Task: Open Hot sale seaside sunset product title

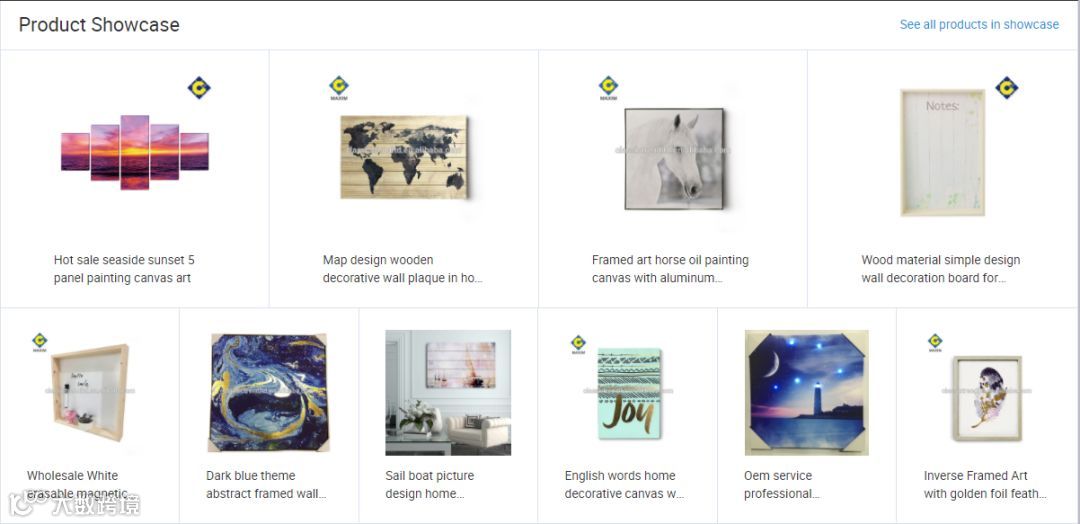Action: [124, 269]
